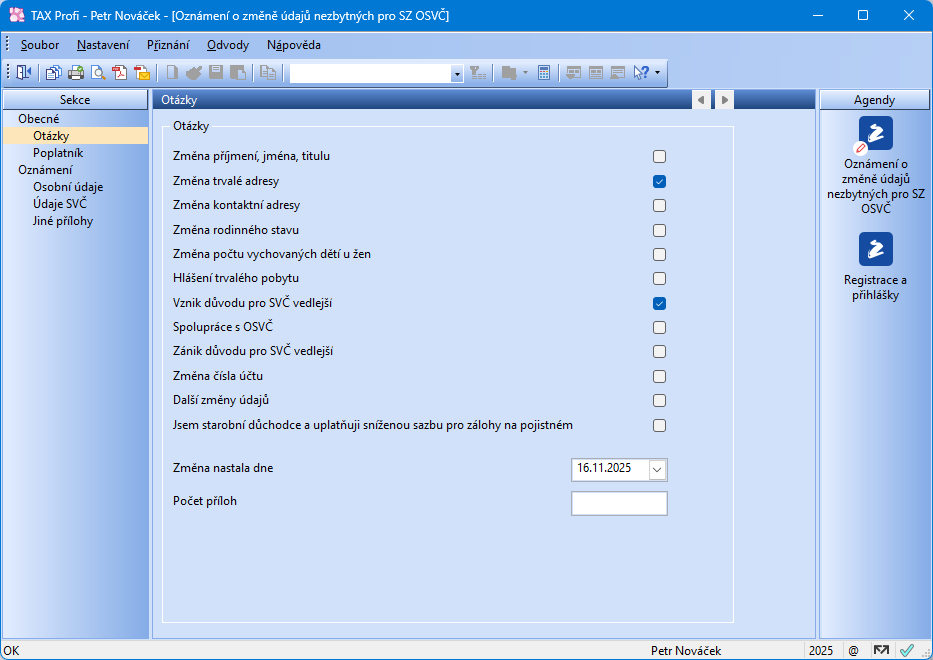Click the help cursor question mark icon

pos(641,73)
